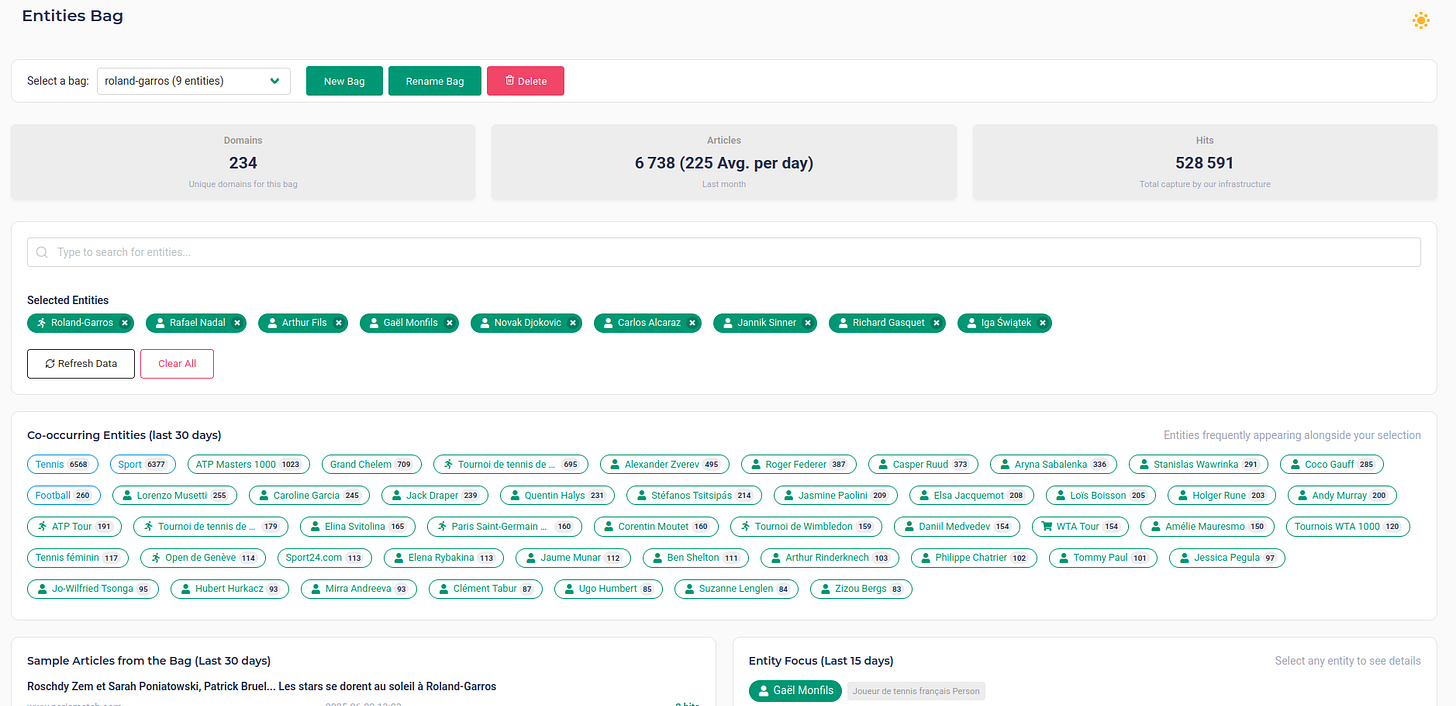Screen dimensions: 1456x706
Task: Add Tennis féminin entity tag
Action: (x=78, y=558)
